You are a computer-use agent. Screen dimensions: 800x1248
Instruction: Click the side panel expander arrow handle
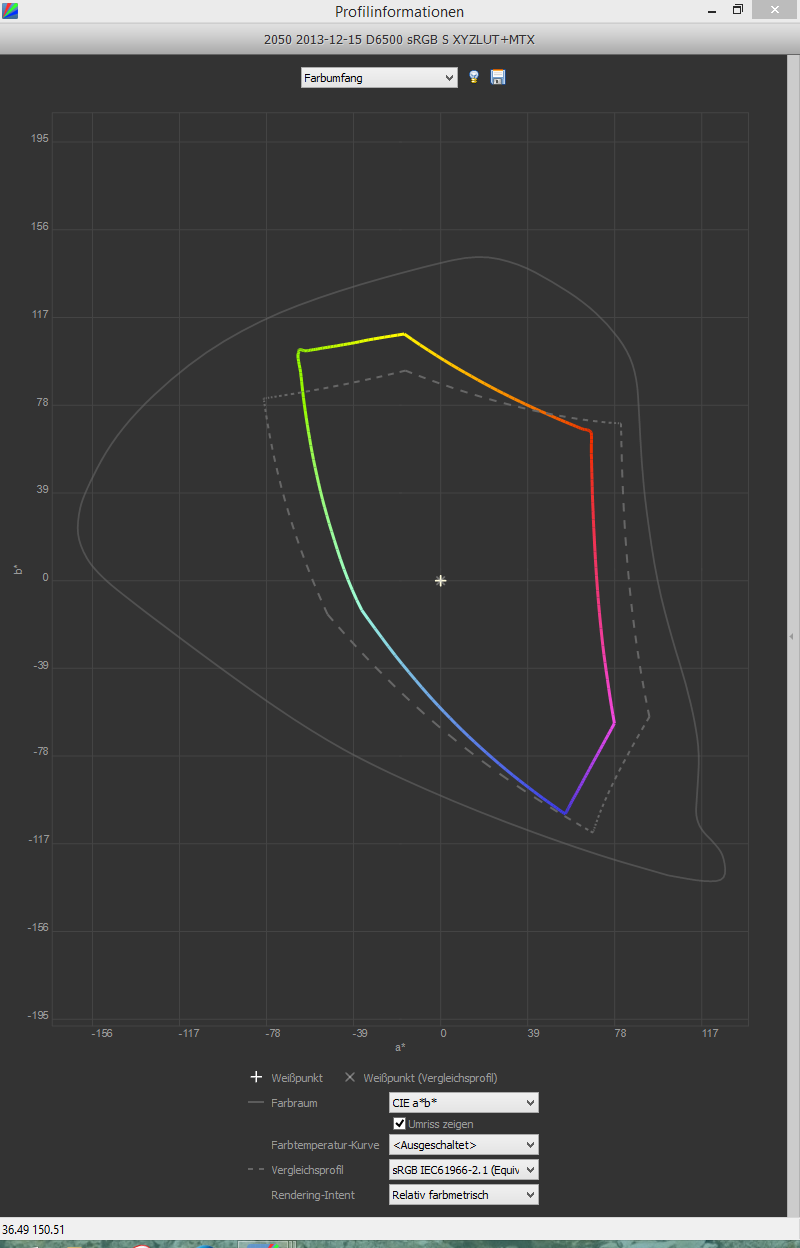791,636
